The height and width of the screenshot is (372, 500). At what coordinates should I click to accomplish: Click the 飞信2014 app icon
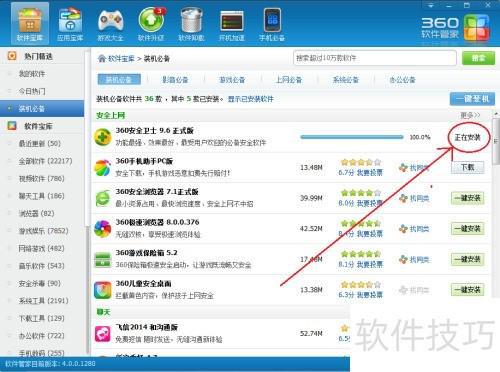click(103, 334)
